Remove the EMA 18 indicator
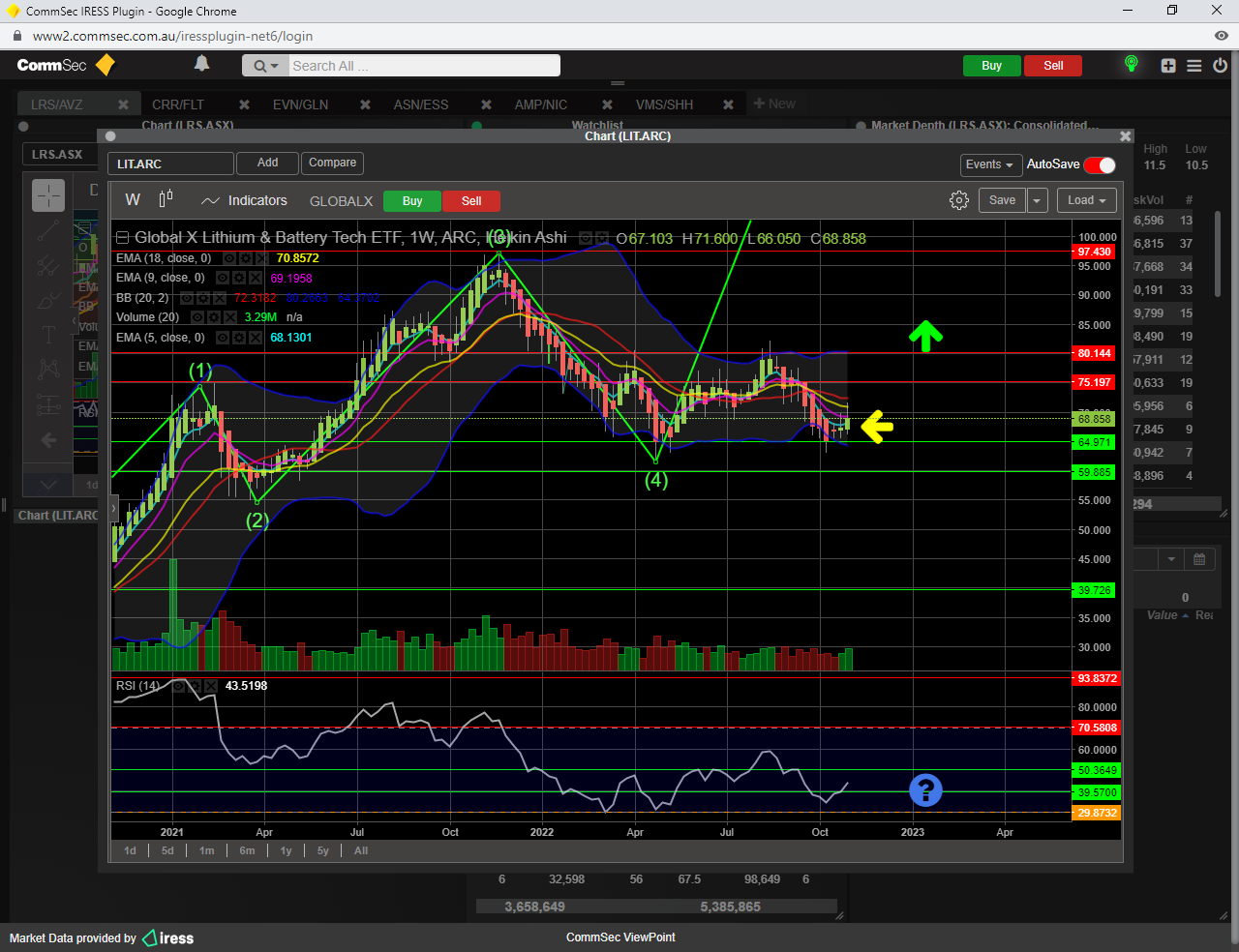 (x=261, y=258)
